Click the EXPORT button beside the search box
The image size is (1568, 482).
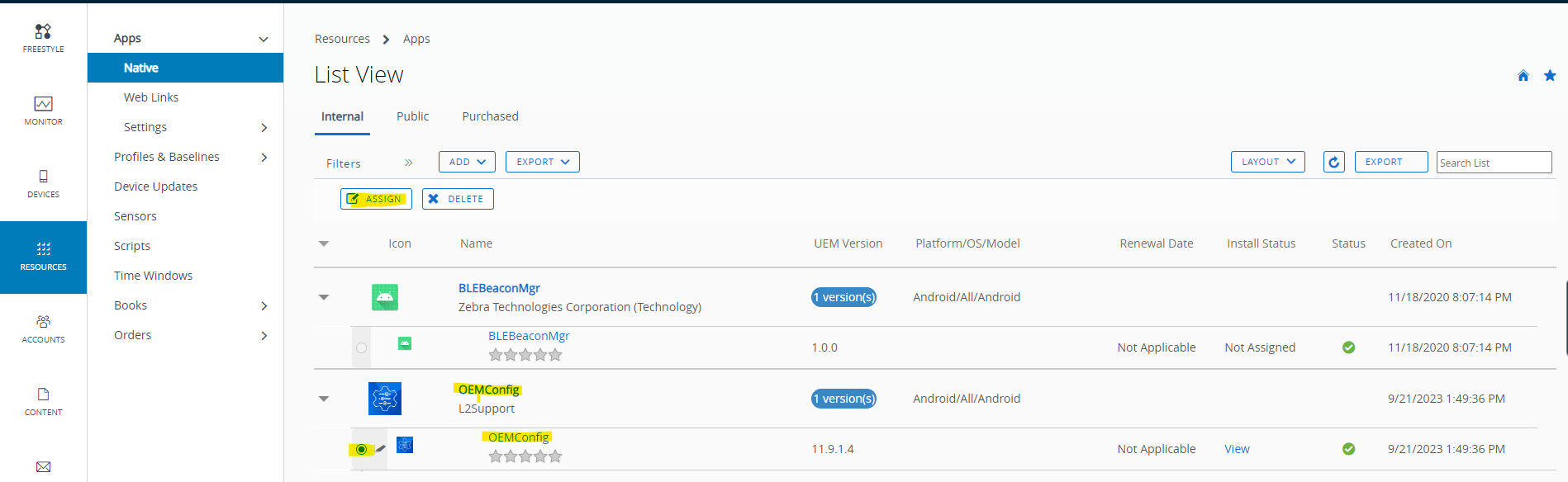pyautogui.click(x=1391, y=162)
